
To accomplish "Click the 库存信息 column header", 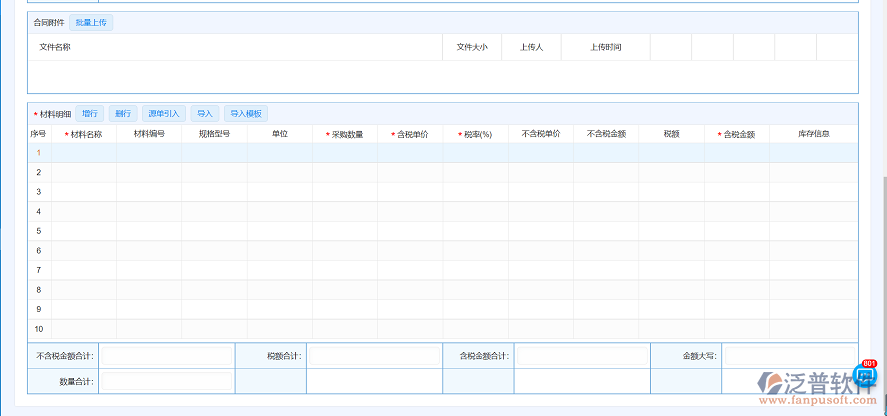I will point(813,134).
